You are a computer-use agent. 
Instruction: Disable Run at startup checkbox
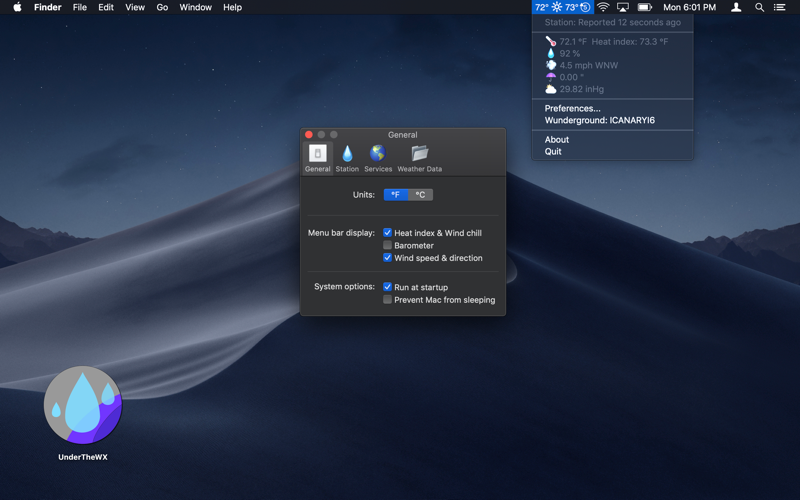(387, 287)
